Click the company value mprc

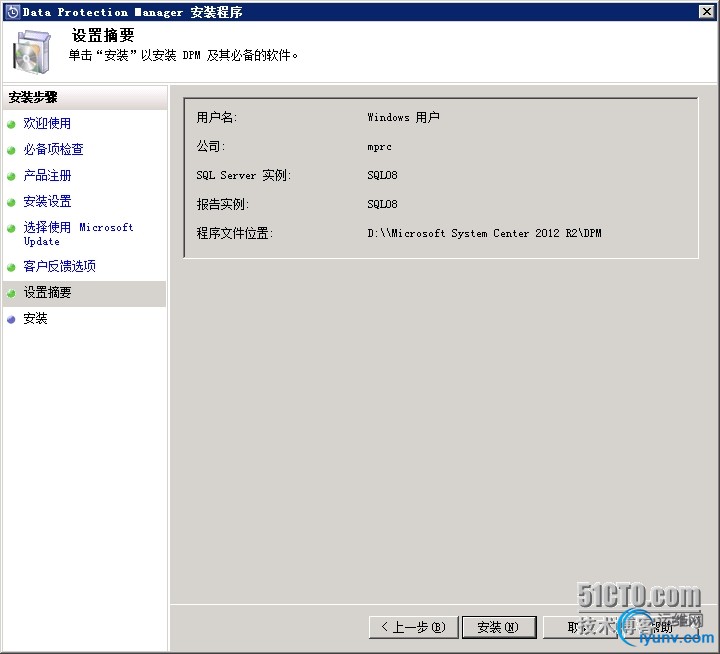379,147
